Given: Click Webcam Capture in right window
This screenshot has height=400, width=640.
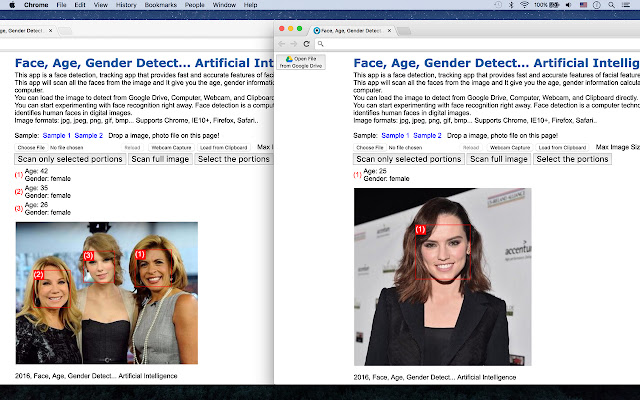Looking at the screenshot, I should pos(510,147).
